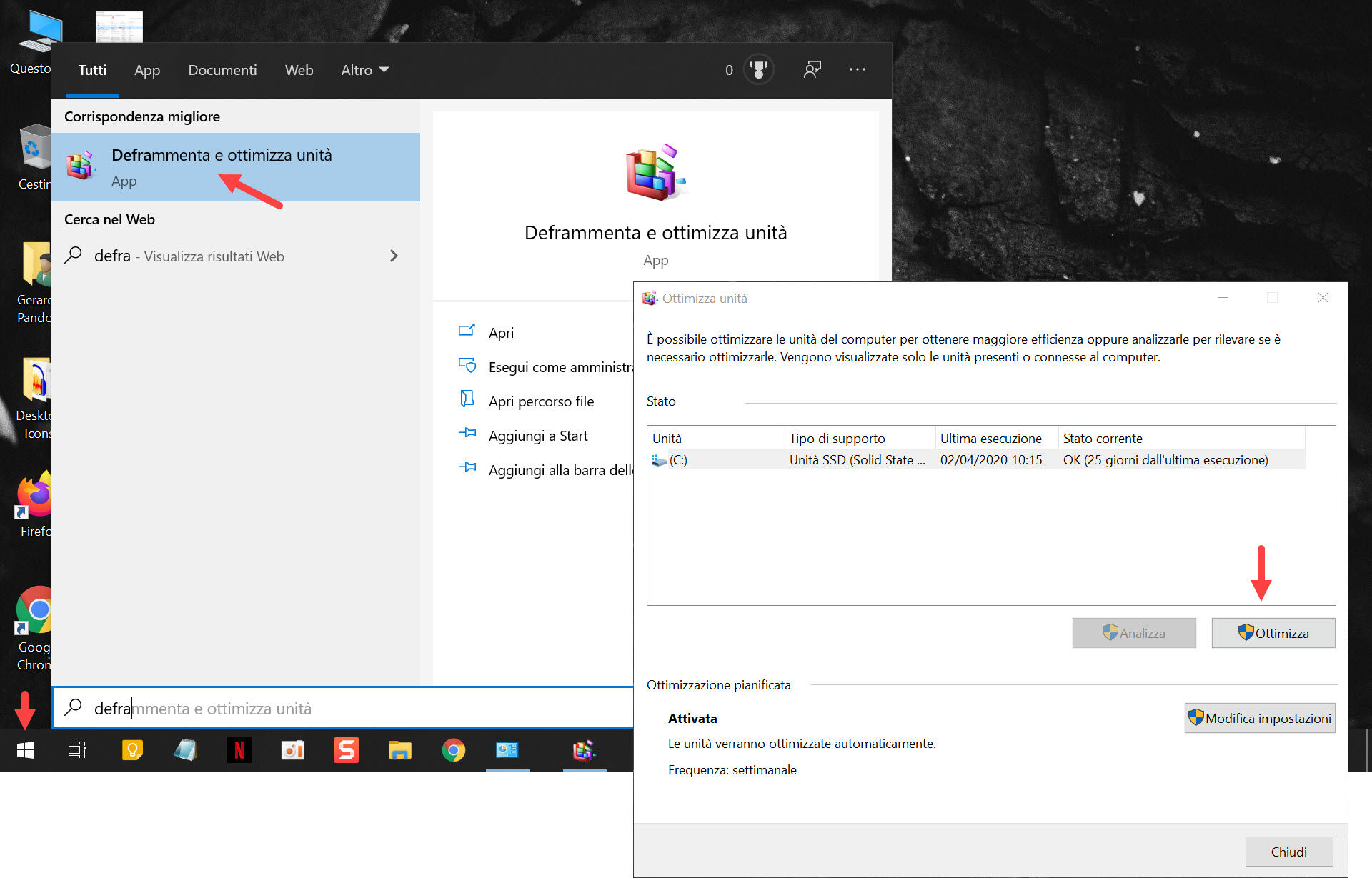
Task: Click Modifica impostazioni for scheduled optimization
Action: pyautogui.click(x=1260, y=718)
